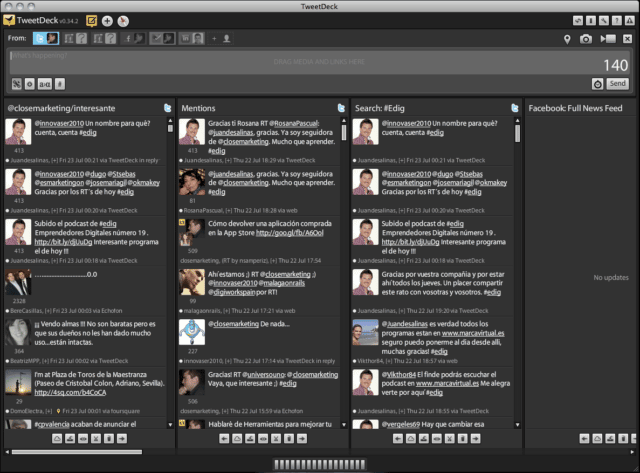Click the What's happening text box
The height and width of the screenshot is (473, 640).
(x=319, y=62)
